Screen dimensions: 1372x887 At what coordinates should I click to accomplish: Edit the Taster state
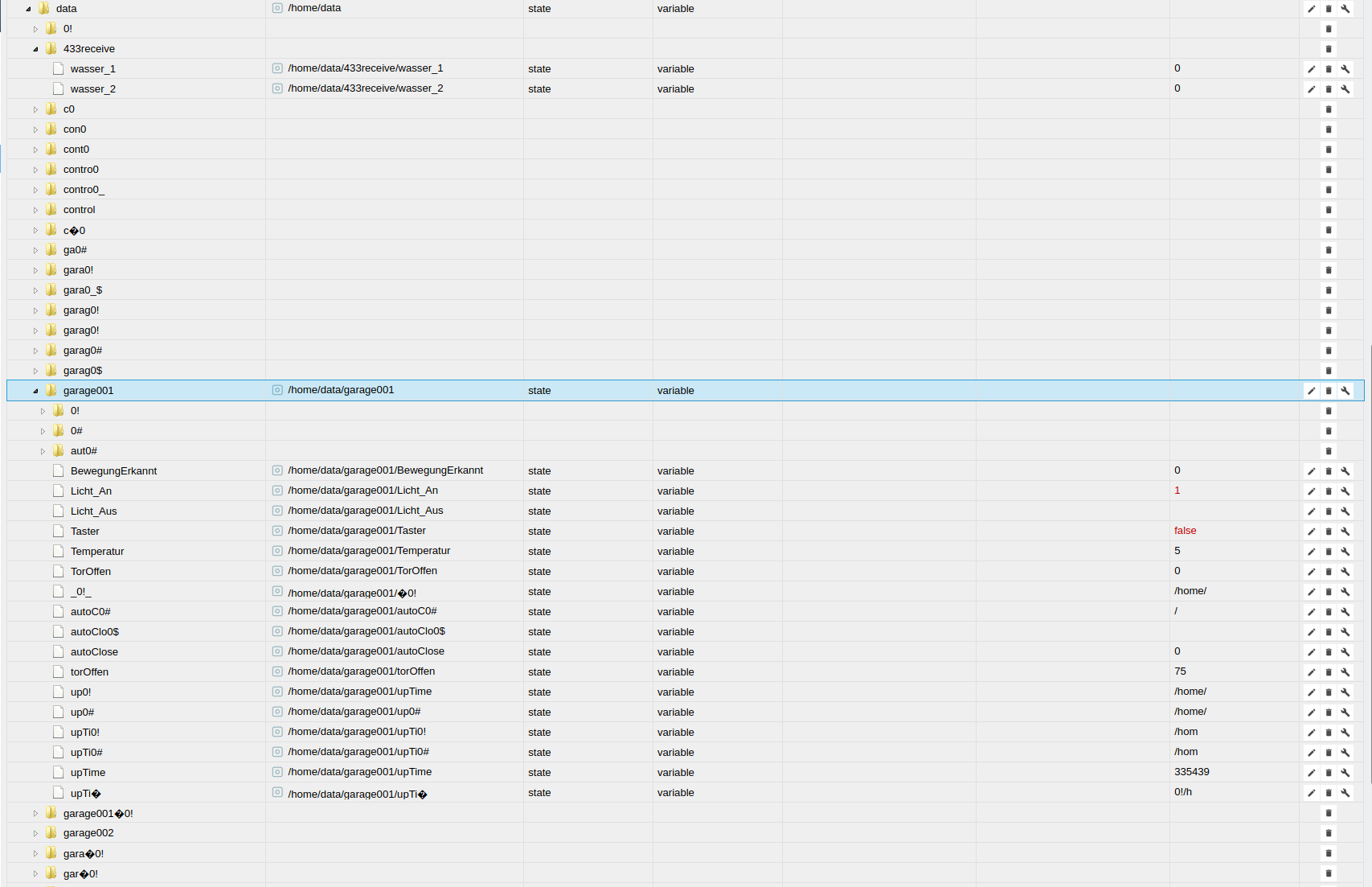(x=1311, y=532)
